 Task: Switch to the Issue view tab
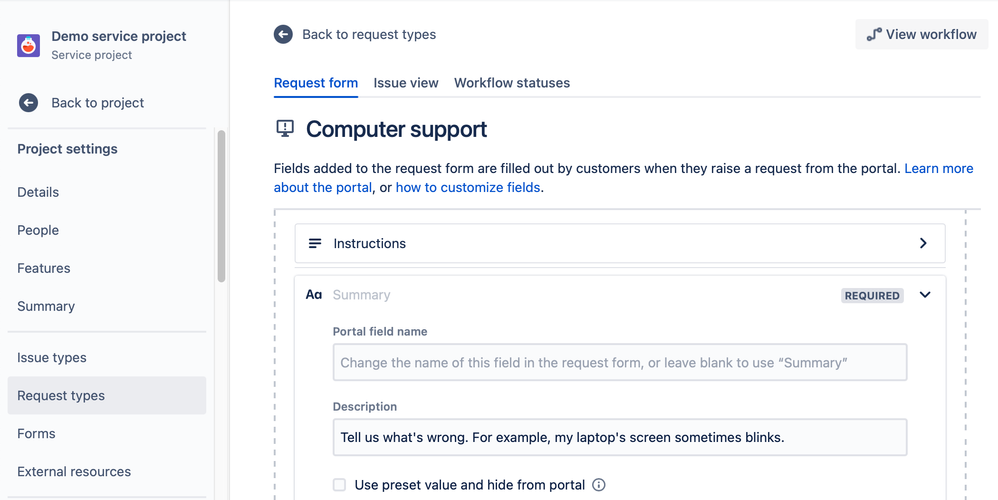click(x=406, y=83)
